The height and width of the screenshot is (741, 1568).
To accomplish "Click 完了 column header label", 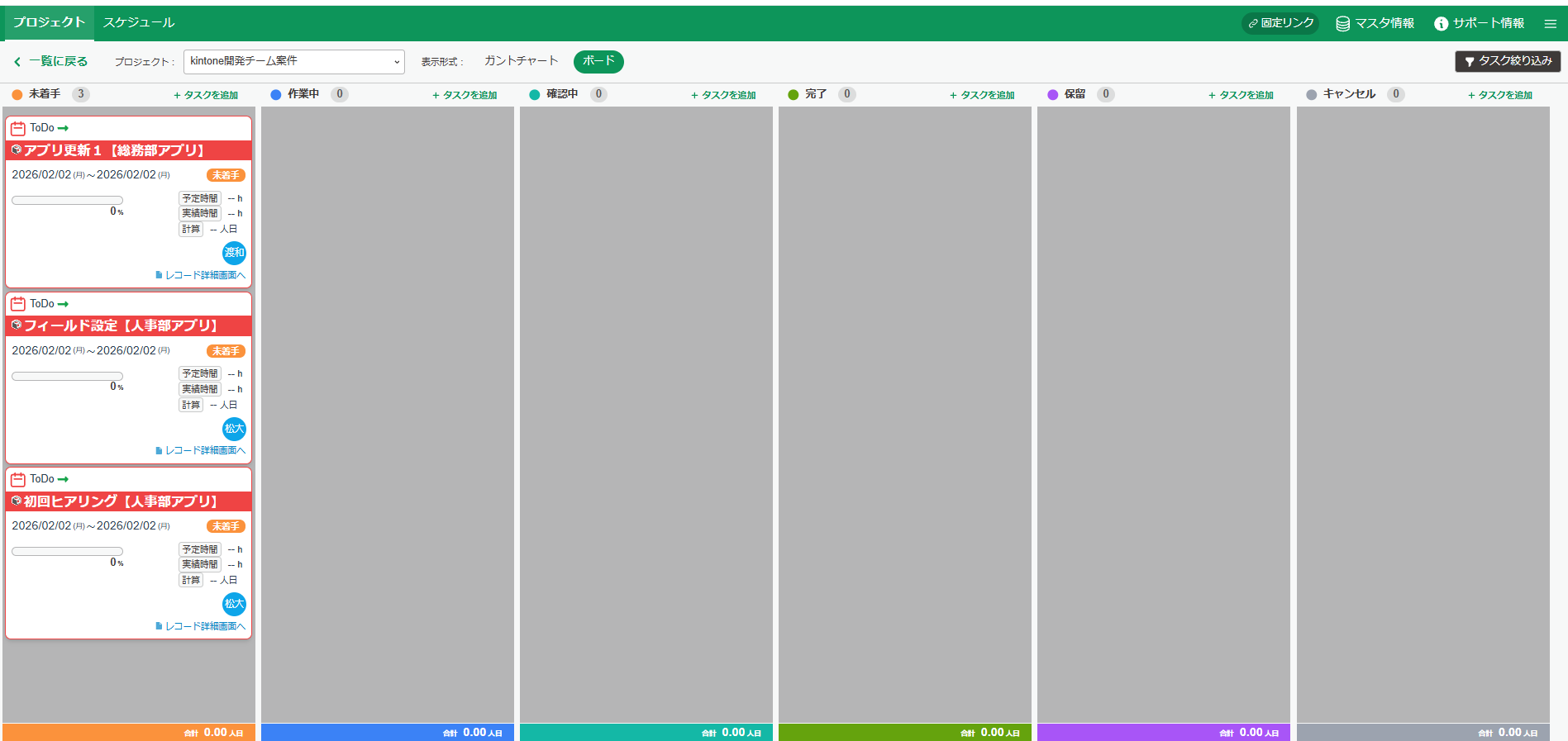I will click(x=816, y=94).
